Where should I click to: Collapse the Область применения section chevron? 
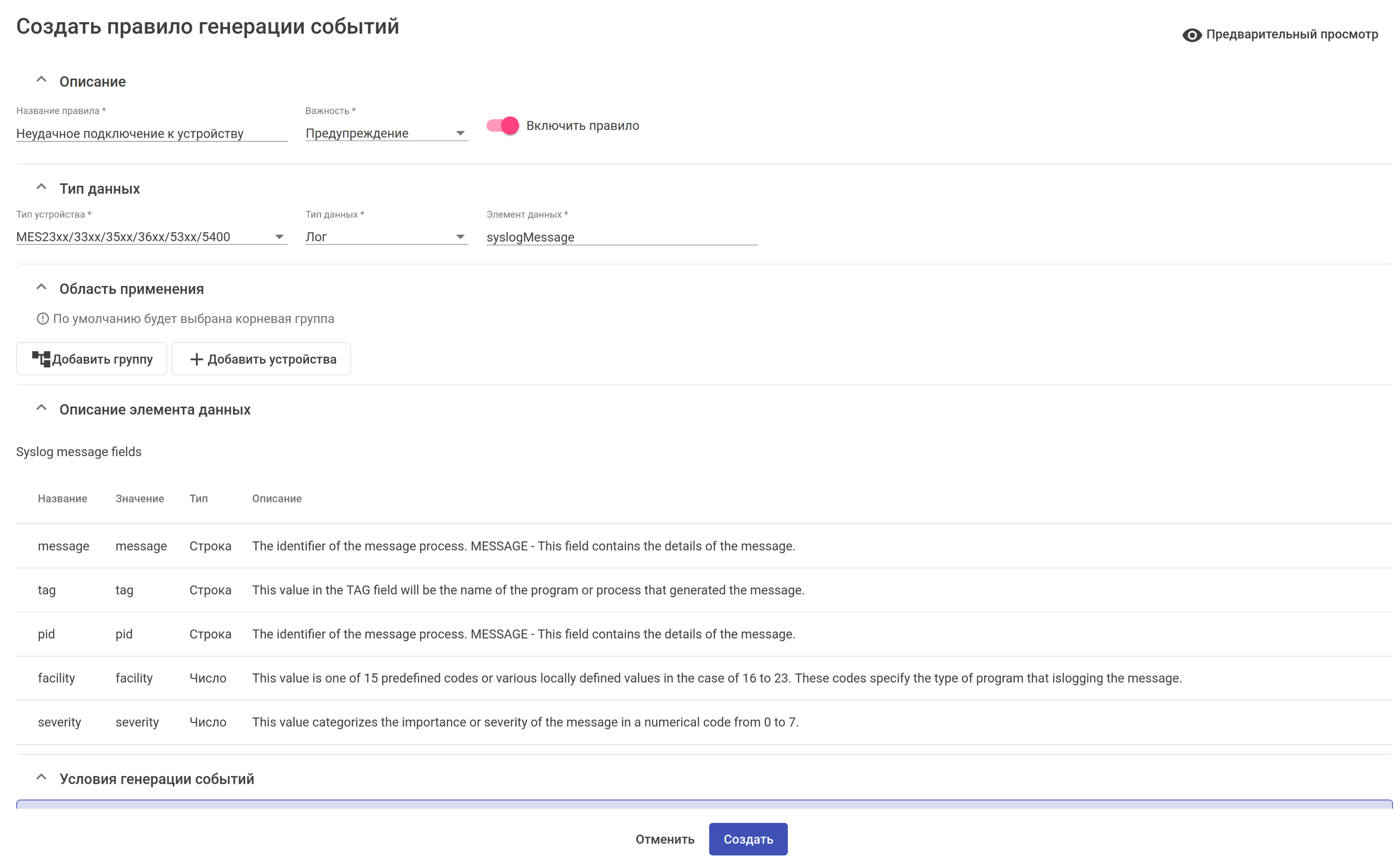41,287
